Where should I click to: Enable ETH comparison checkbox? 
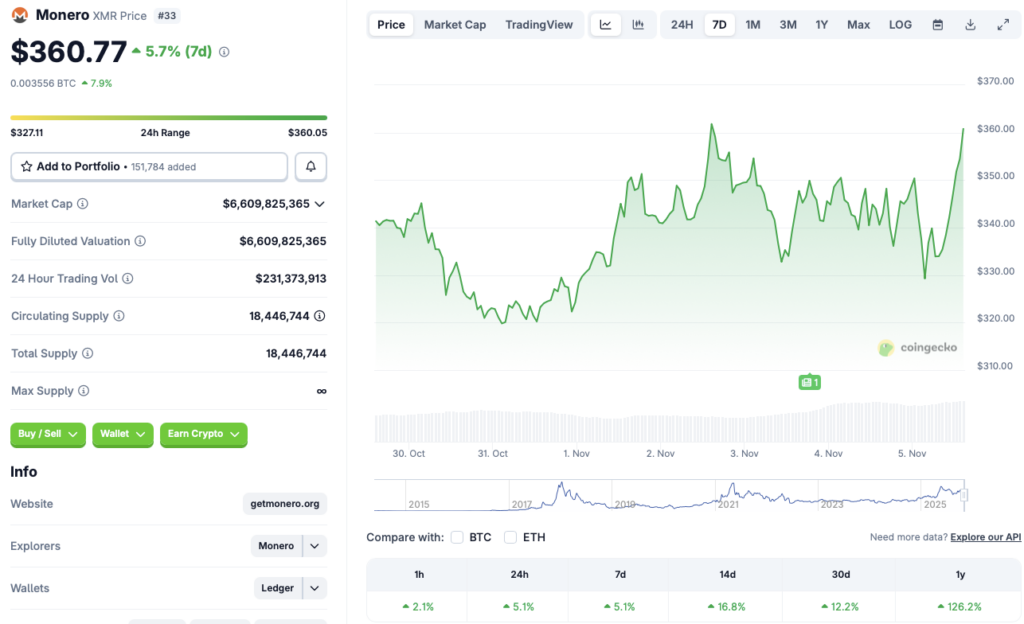(x=511, y=537)
